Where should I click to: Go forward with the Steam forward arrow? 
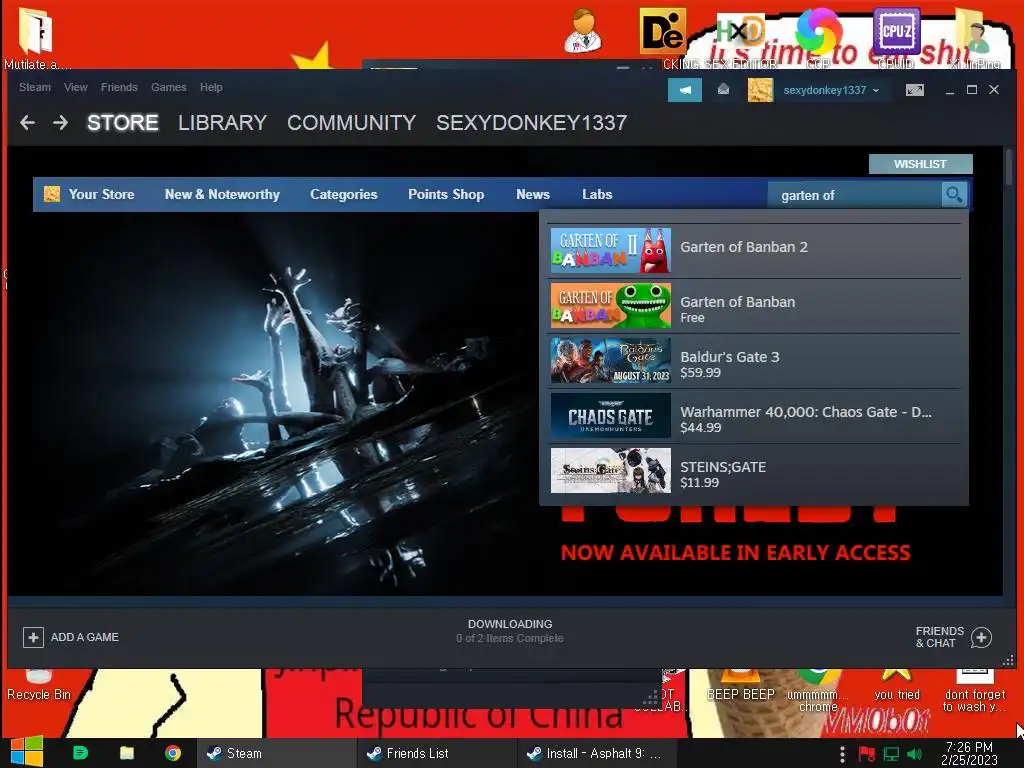point(61,122)
